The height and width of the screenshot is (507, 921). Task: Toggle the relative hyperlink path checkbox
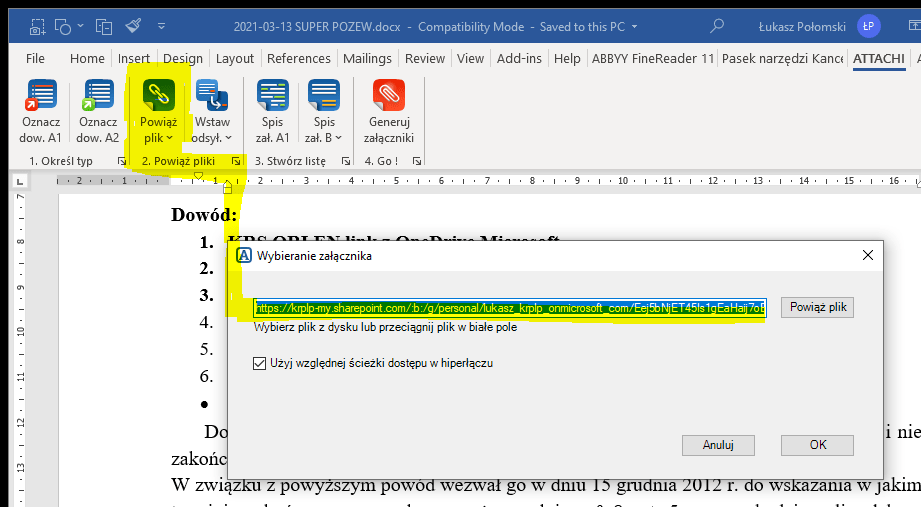pos(260,364)
